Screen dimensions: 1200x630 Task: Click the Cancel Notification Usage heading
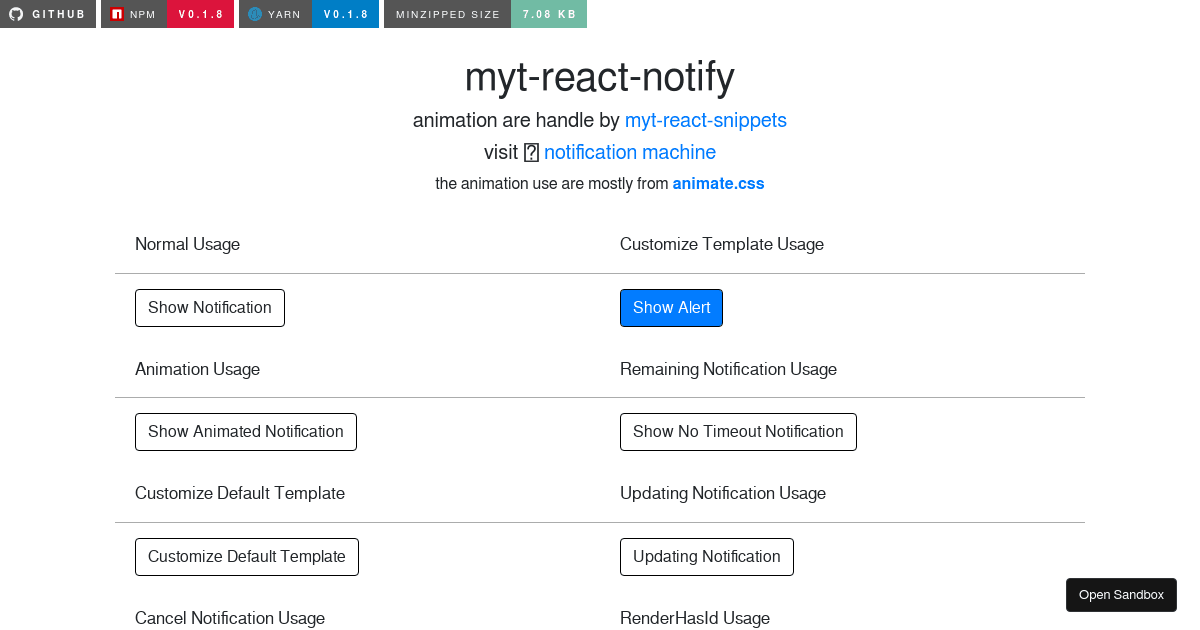(229, 618)
